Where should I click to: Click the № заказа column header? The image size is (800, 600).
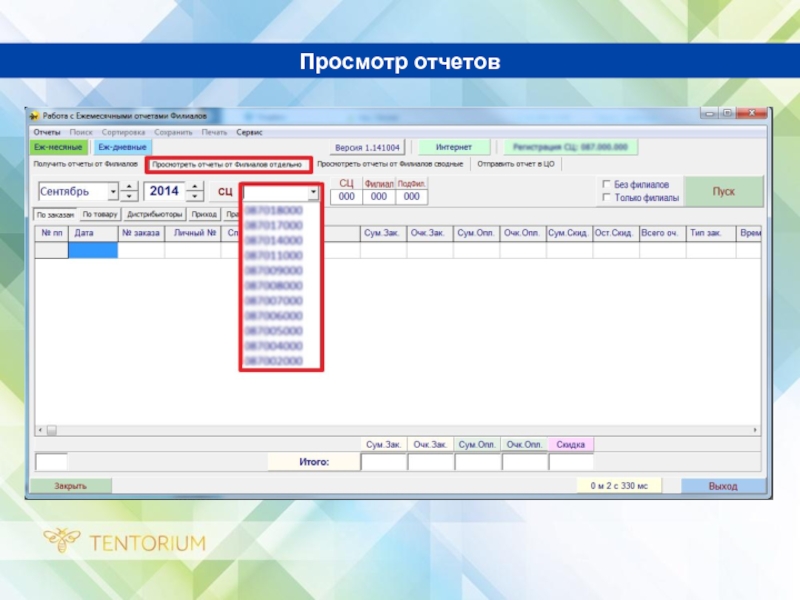141,233
